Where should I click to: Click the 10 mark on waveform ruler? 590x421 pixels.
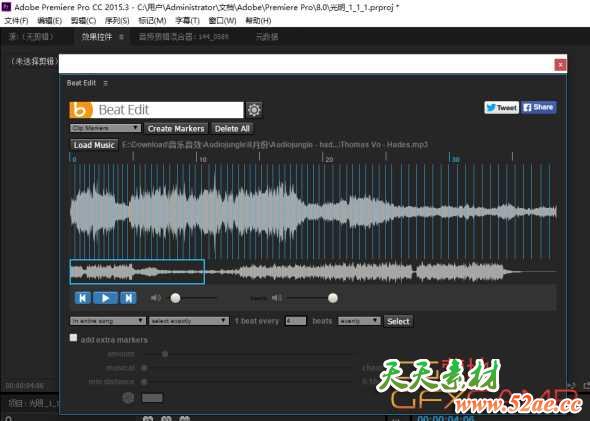pos(203,160)
